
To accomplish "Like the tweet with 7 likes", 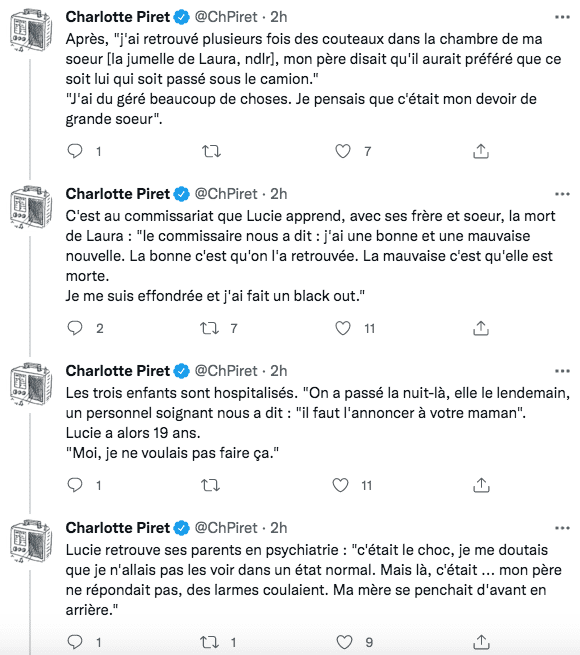I will point(343,151).
